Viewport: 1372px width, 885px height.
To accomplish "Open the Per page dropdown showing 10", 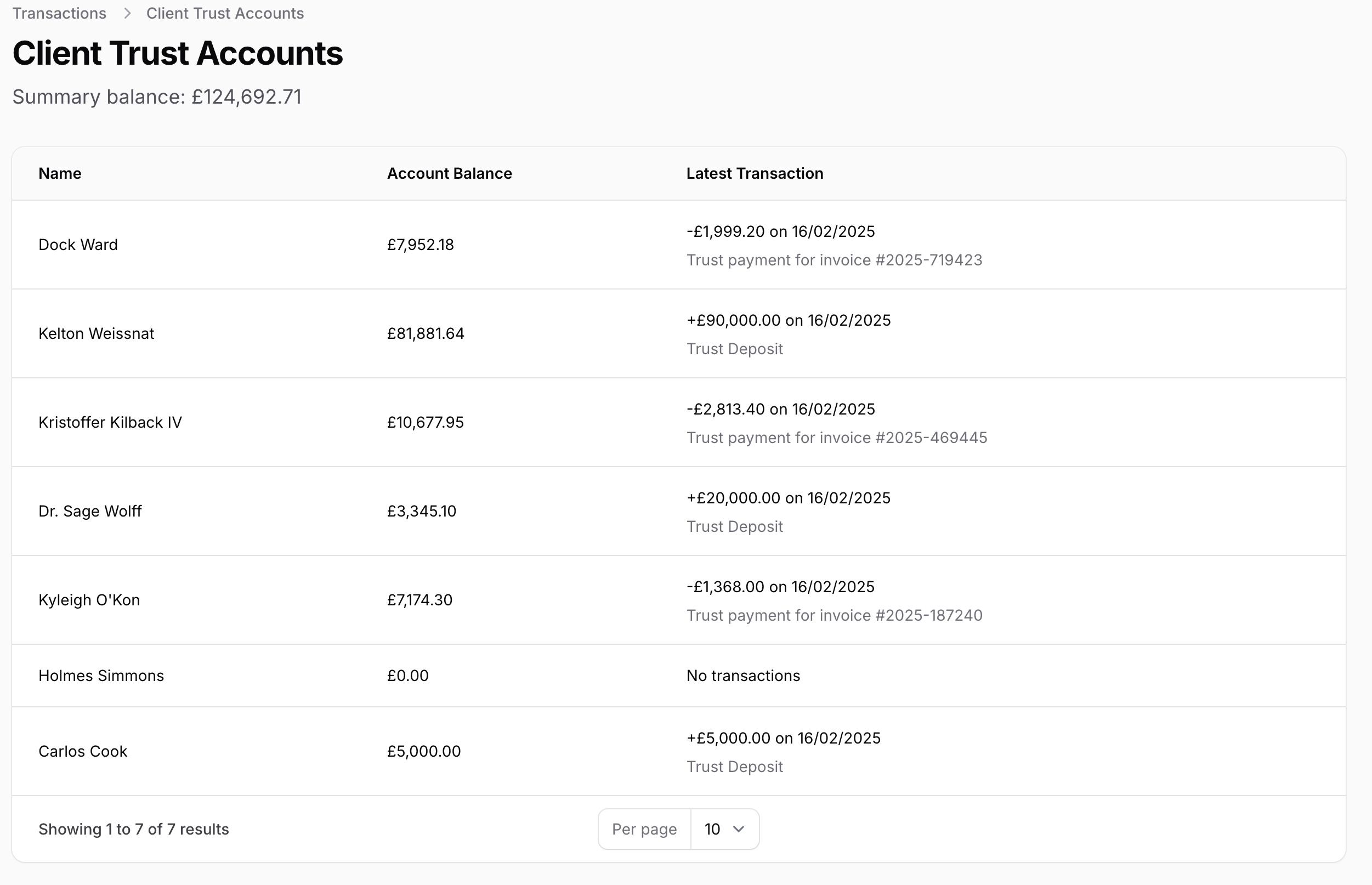I will pyautogui.click(x=724, y=829).
